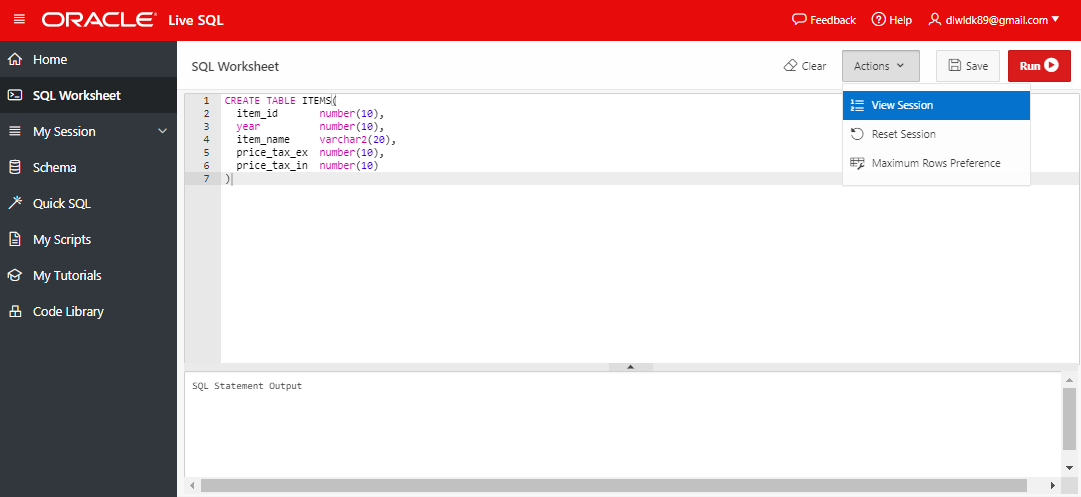
Task: Click the Schema database icon
Action: (x=14, y=167)
